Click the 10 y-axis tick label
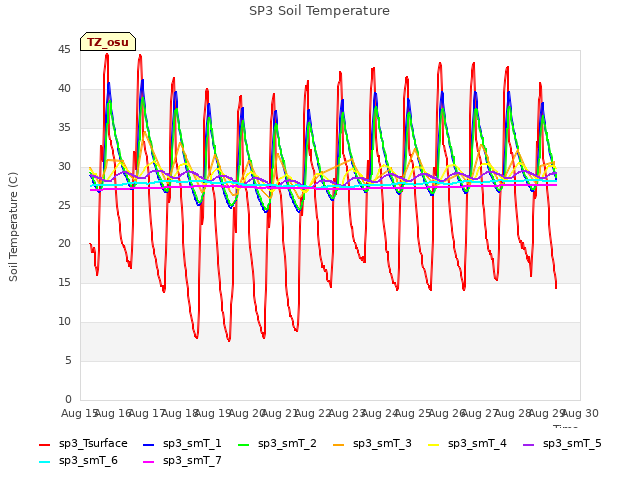Viewport: 640px width, 480px height. tap(64, 321)
